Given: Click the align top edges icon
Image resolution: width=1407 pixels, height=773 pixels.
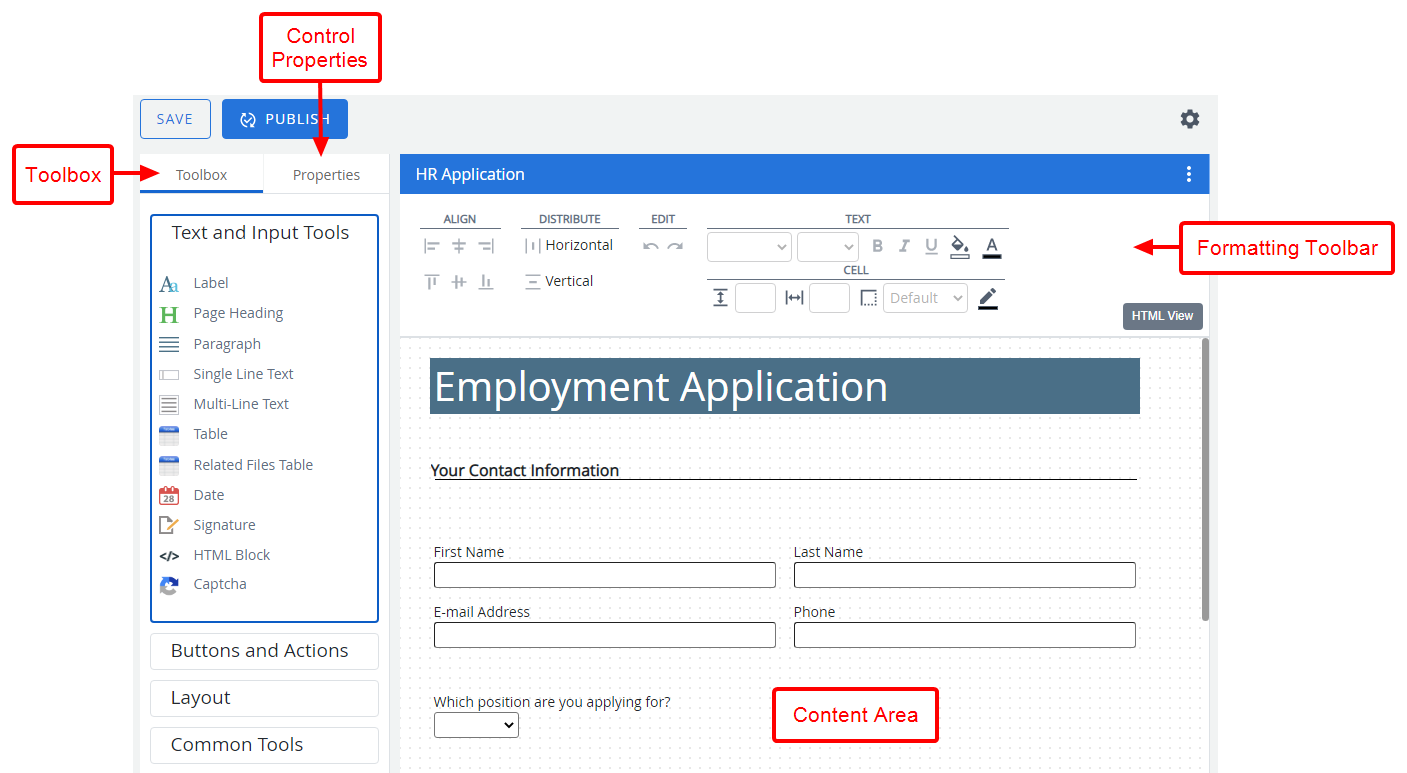Looking at the screenshot, I should 432,282.
